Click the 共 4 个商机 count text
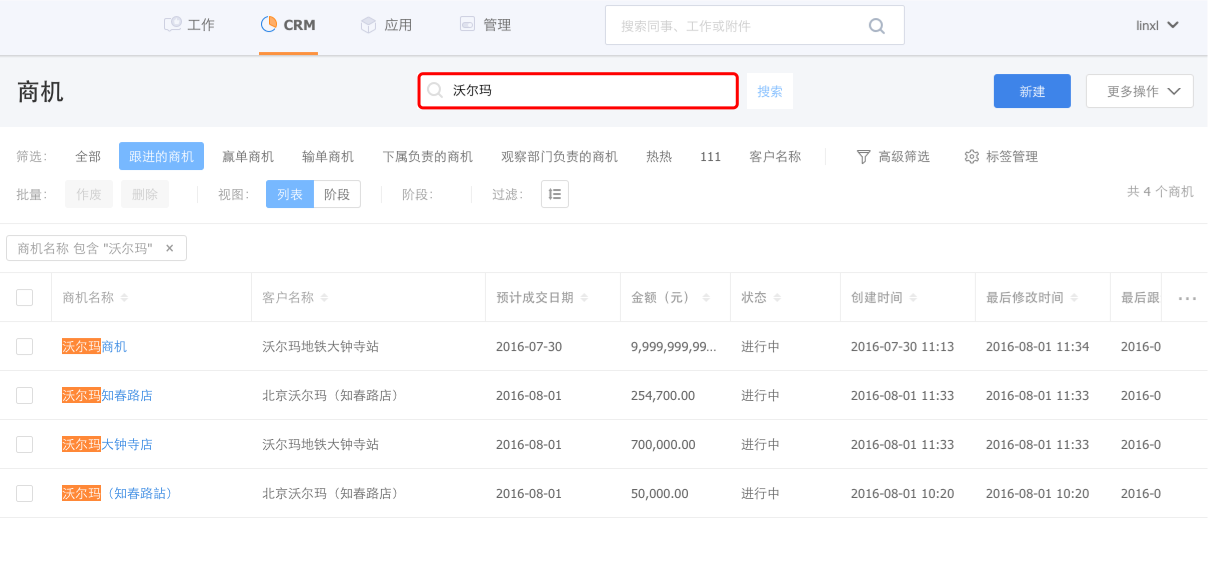This screenshot has height=572, width=1208. [1160, 192]
